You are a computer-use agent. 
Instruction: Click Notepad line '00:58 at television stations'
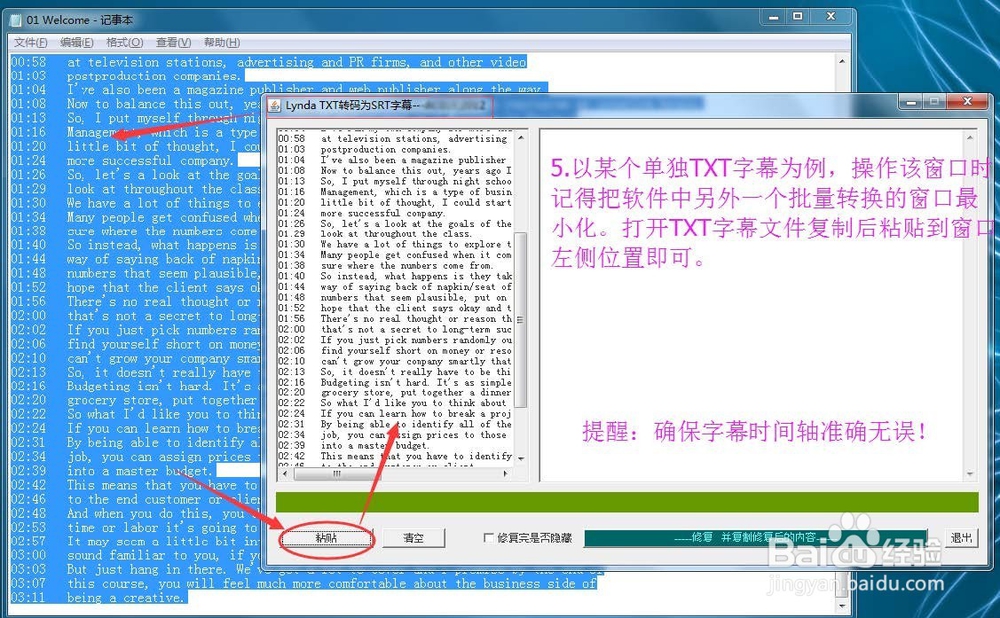point(268,62)
